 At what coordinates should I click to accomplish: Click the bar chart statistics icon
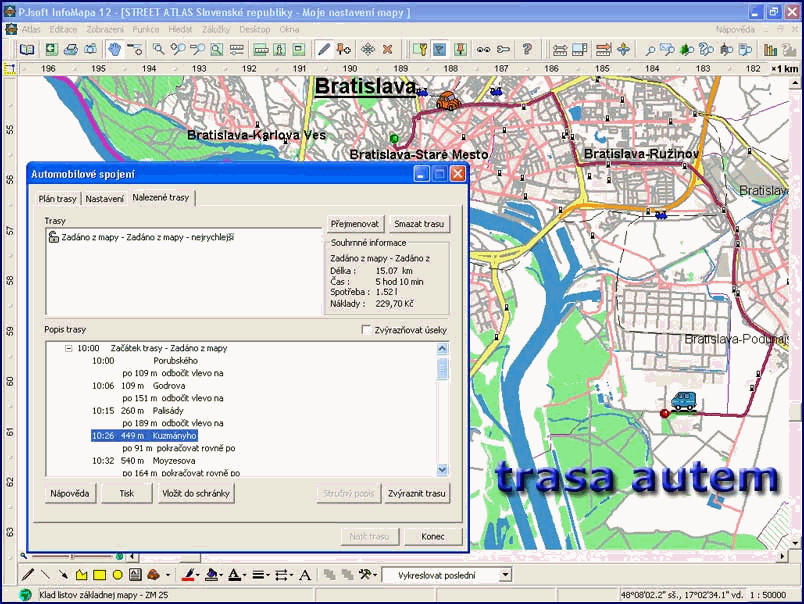point(770,49)
